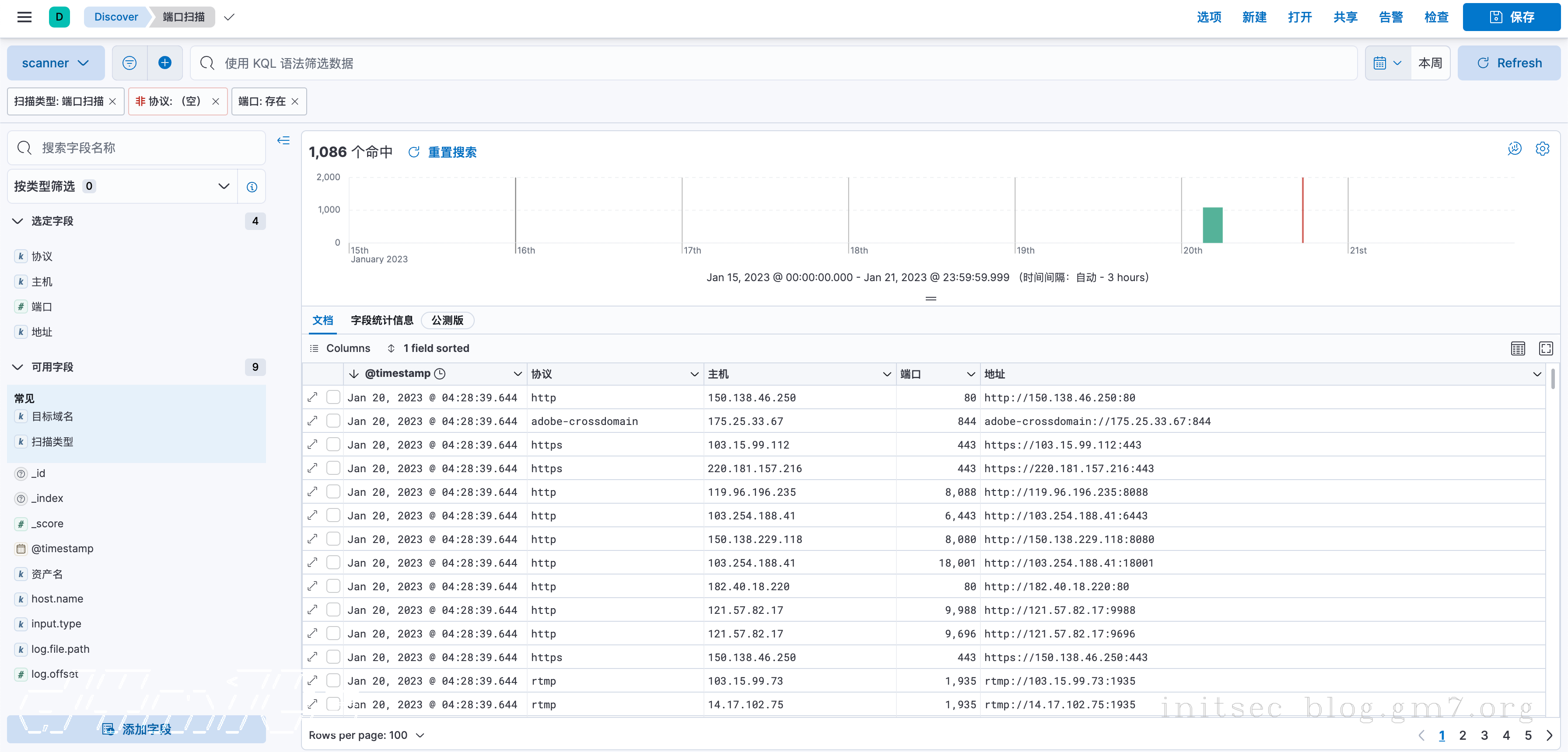Screen dimensions: 1568x752
Task: Check the row with host 103.15.99.112
Action: pos(333,445)
